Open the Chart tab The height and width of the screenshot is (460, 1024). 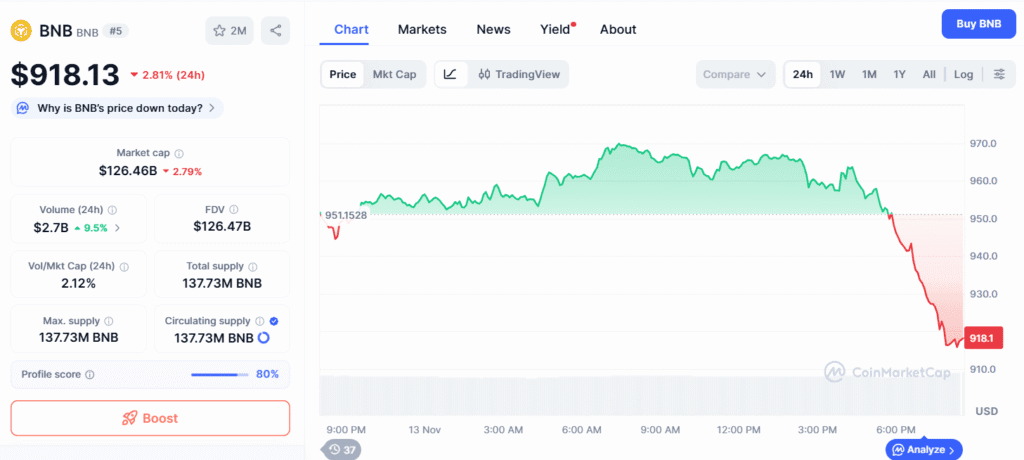click(351, 29)
